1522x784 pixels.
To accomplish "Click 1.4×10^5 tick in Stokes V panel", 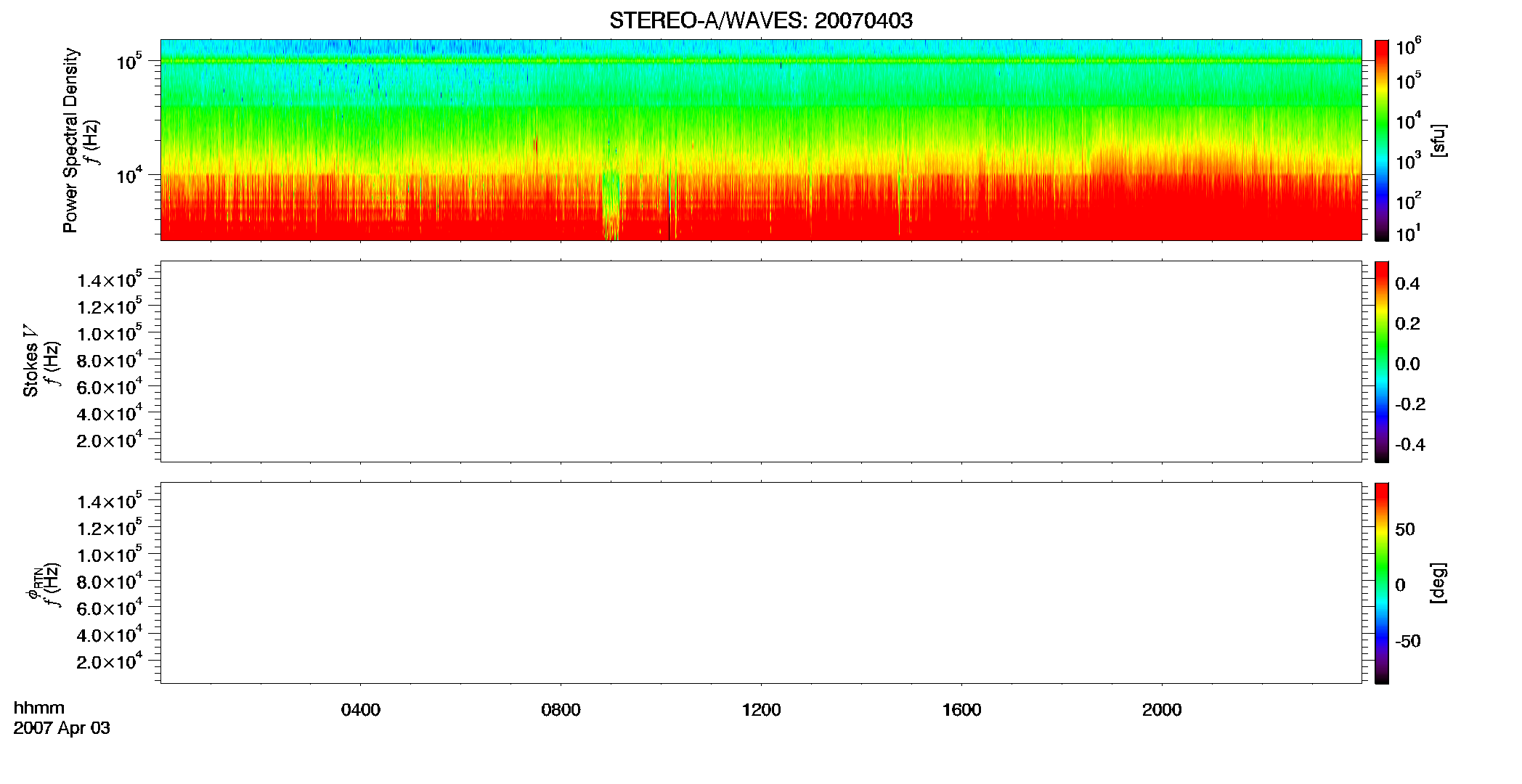I will 110,279.
